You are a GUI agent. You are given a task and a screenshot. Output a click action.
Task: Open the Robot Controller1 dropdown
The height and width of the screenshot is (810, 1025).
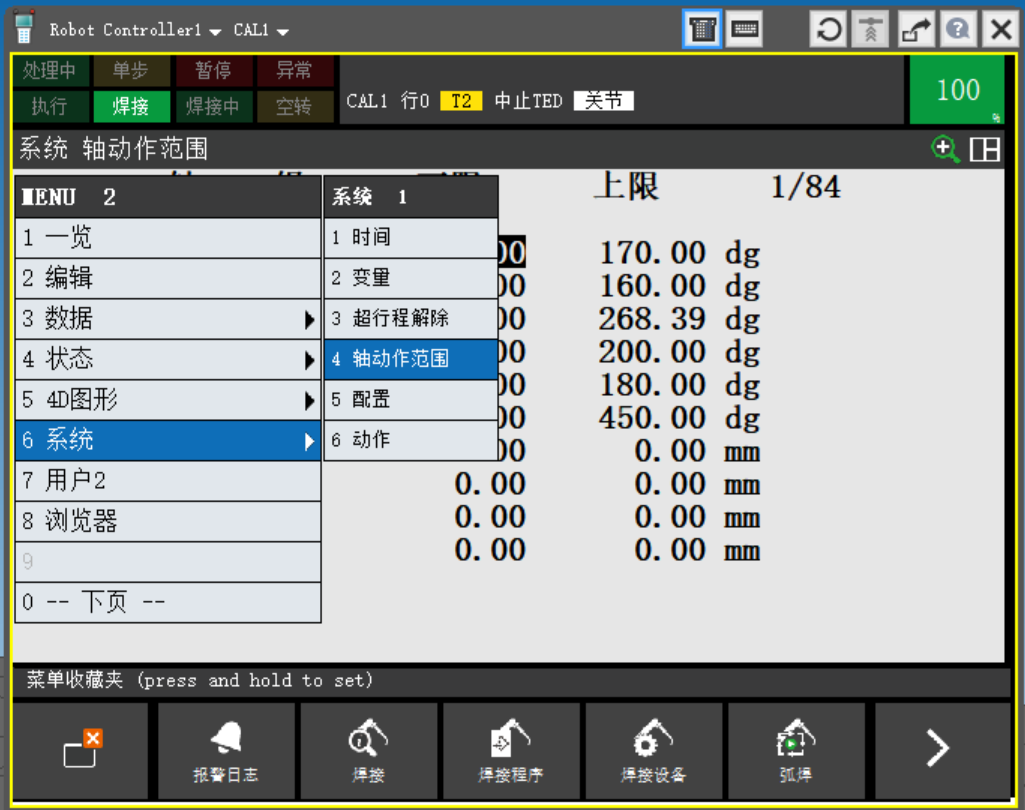click(x=135, y=30)
